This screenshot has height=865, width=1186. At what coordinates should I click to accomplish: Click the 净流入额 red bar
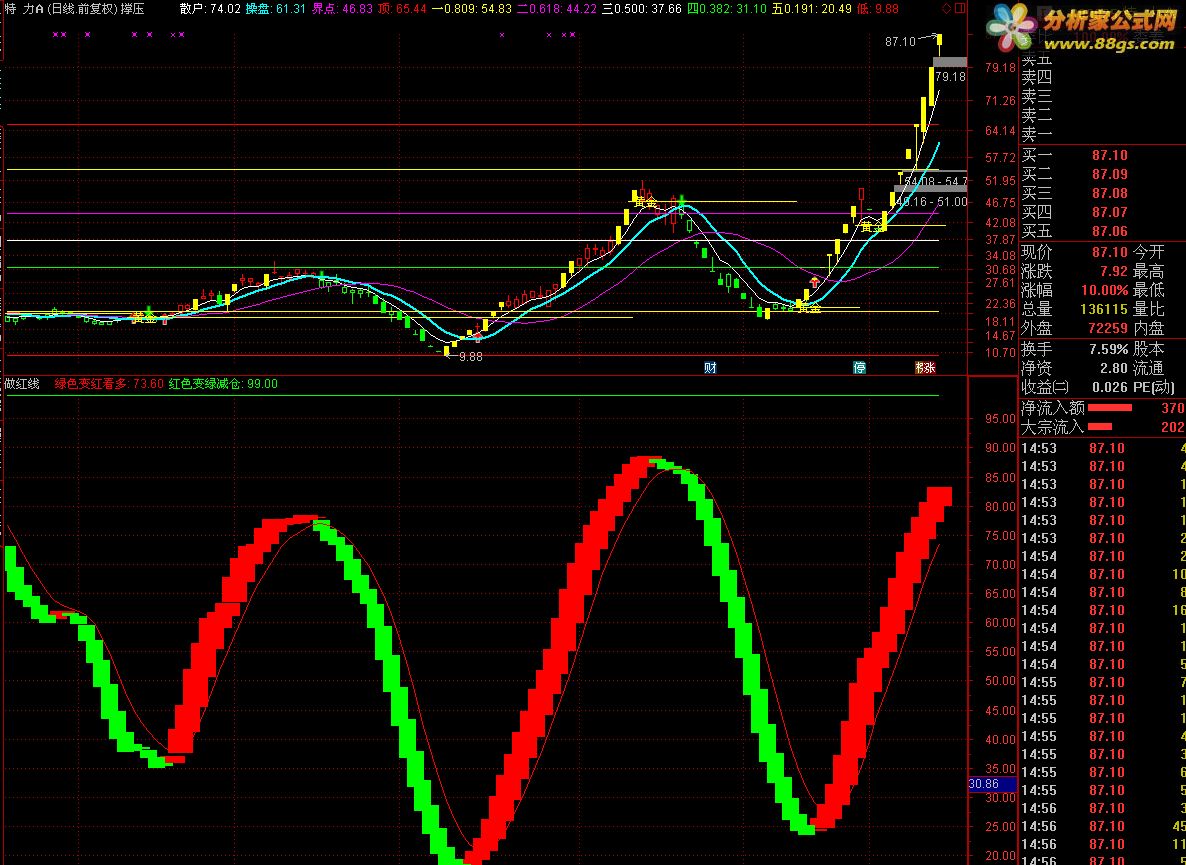[x=1110, y=408]
